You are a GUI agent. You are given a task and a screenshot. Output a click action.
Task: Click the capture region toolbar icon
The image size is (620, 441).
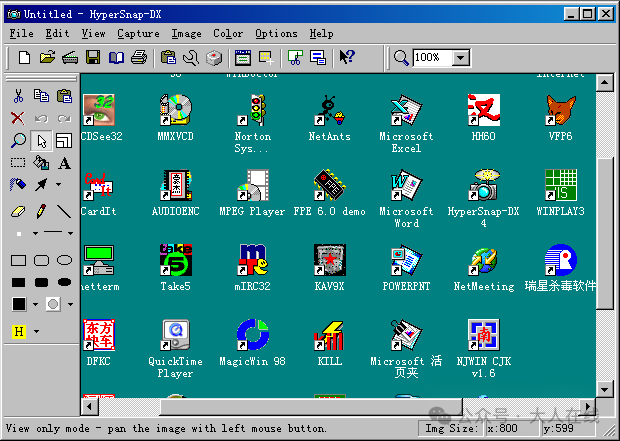[266, 58]
